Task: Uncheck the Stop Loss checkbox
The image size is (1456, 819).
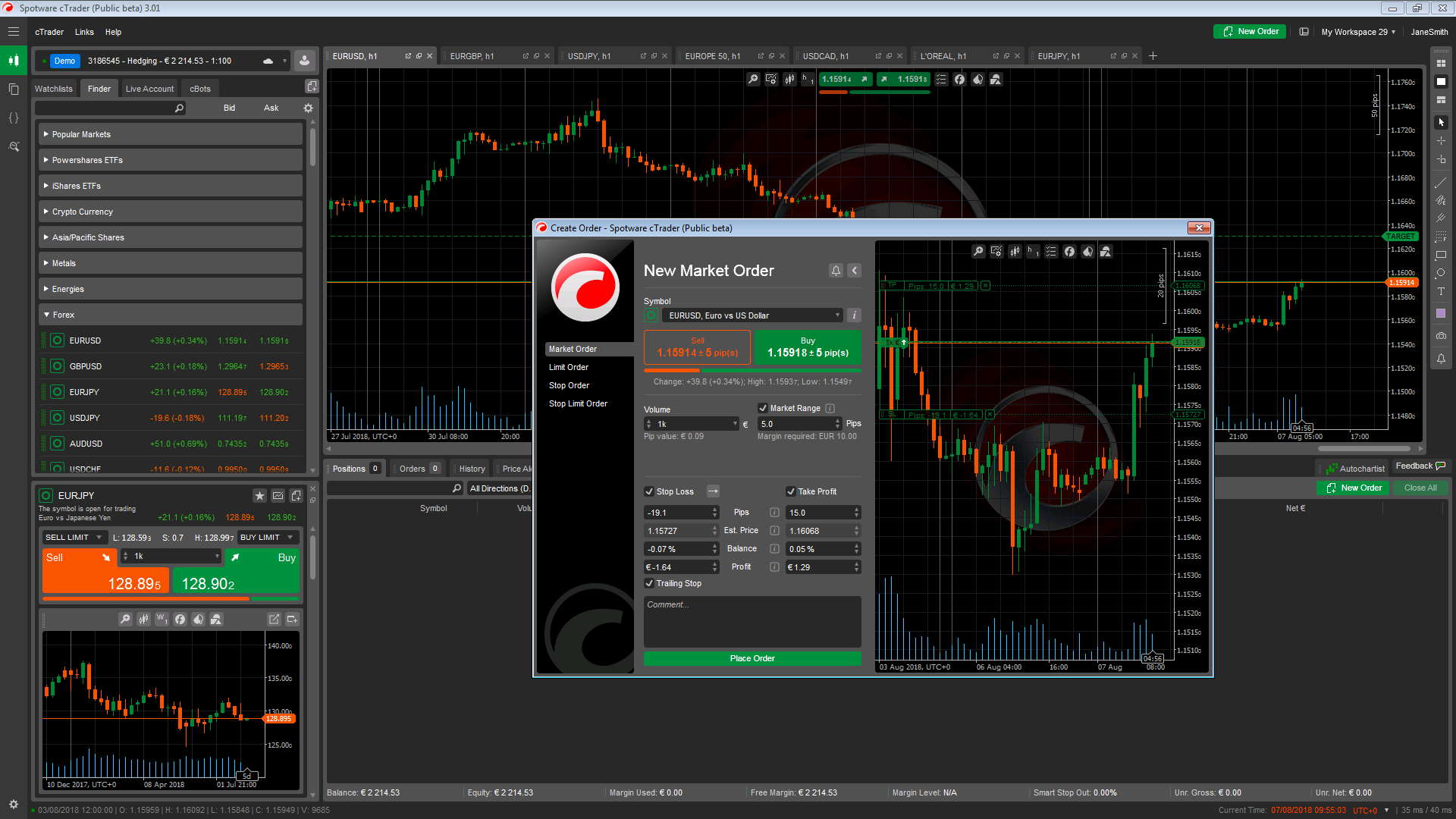Action: tap(649, 491)
